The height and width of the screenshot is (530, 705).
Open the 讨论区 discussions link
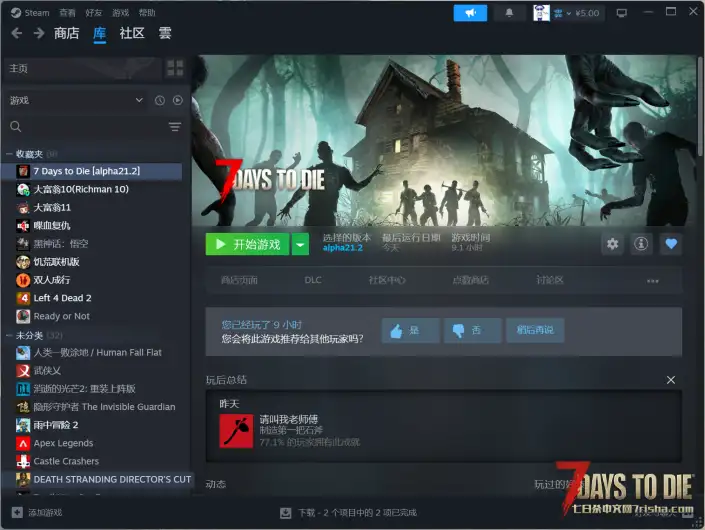point(549,281)
